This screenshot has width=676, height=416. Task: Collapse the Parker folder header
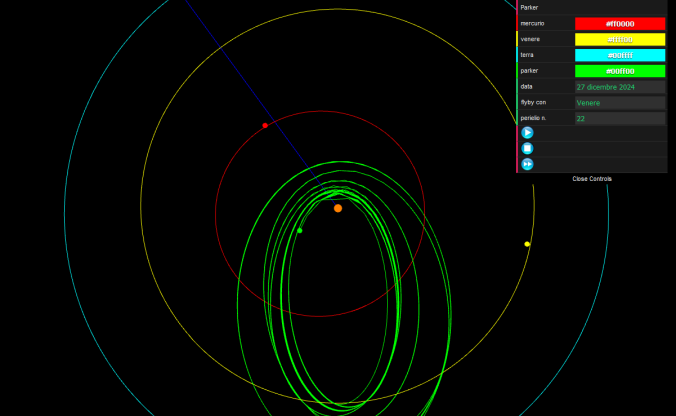click(592, 7)
